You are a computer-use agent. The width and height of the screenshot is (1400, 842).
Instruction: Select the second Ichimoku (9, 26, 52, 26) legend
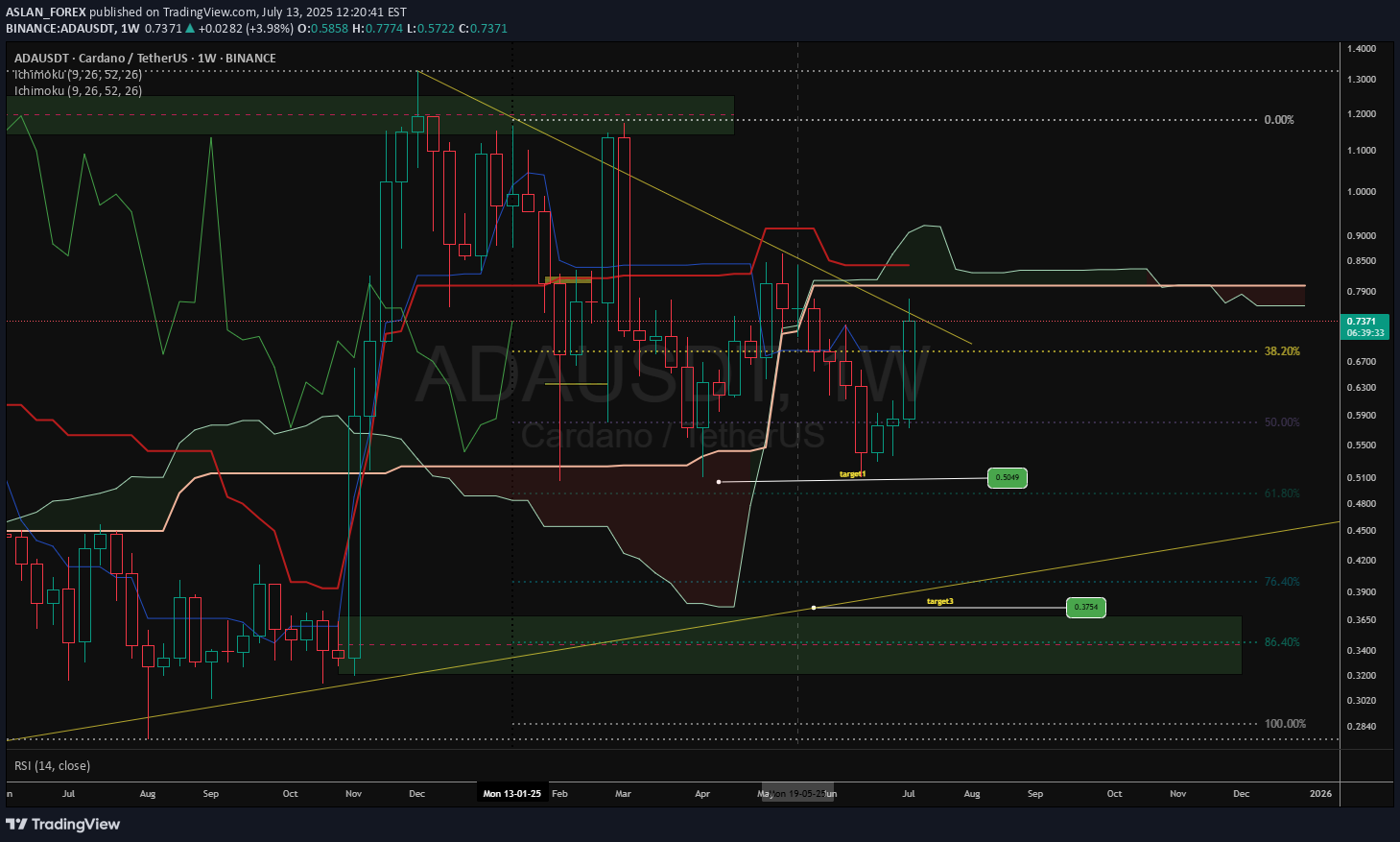coord(78,91)
